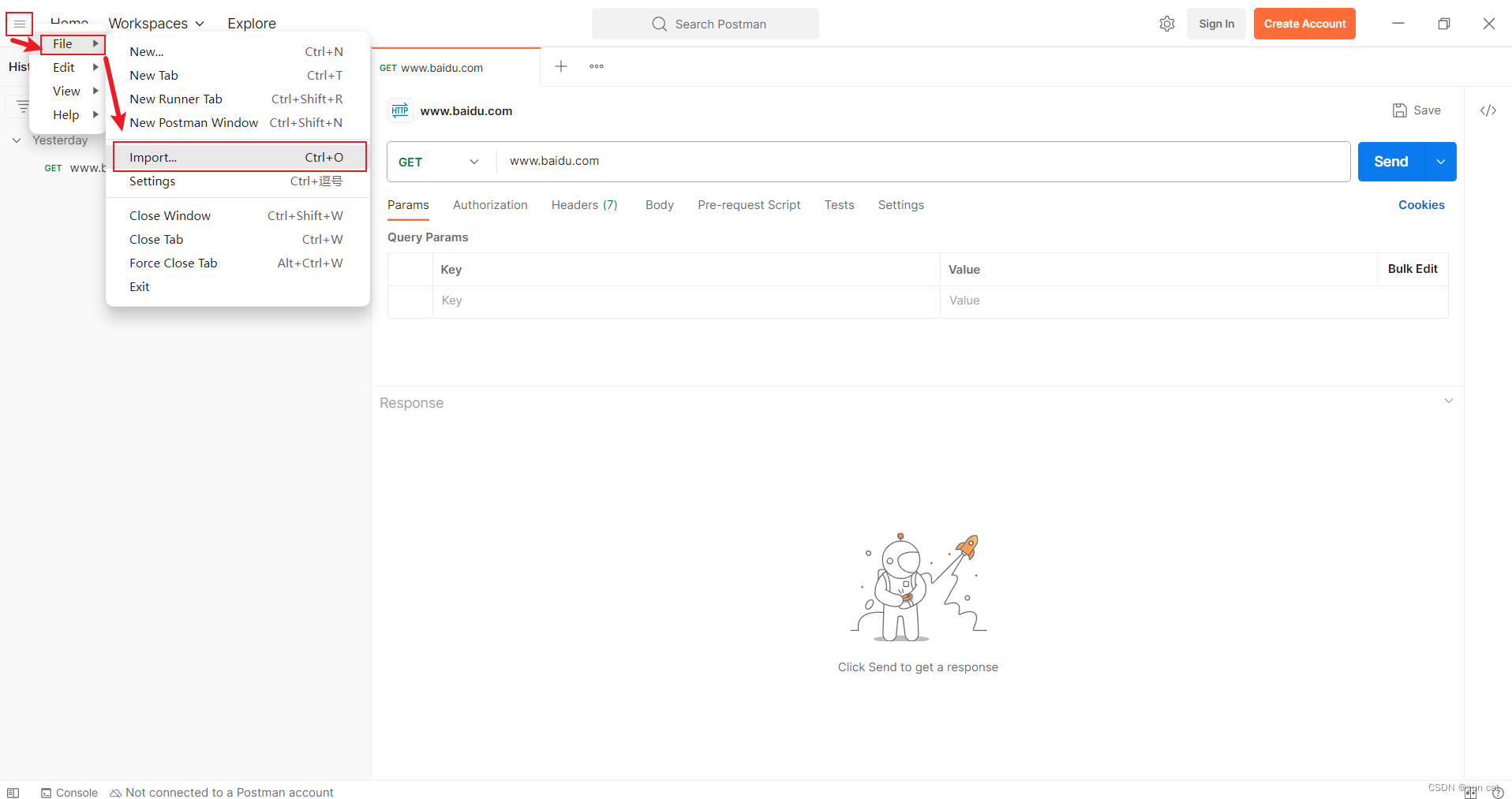This screenshot has height=799, width=1512.
Task: Click the Key input cell
Action: click(686, 301)
